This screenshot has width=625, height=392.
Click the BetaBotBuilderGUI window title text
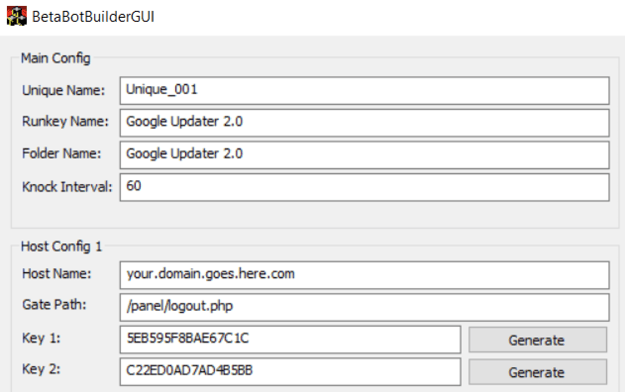(x=93, y=17)
